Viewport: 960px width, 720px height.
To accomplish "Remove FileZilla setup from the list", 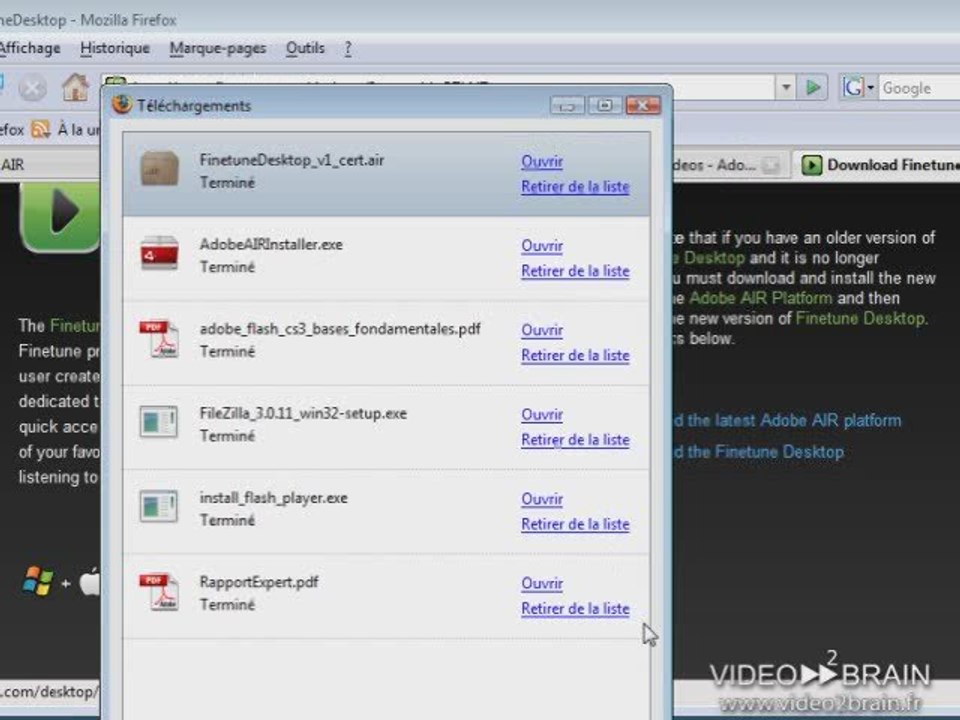I will (575, 440).
